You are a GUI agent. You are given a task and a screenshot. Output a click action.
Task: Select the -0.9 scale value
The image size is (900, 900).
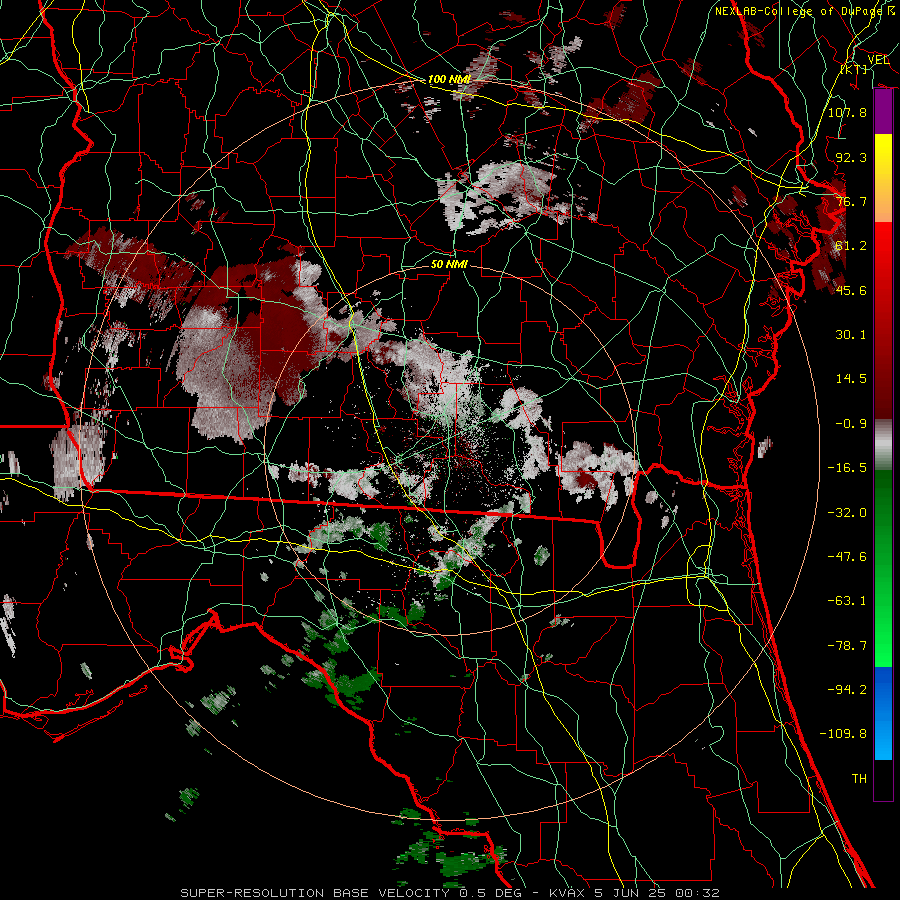851,424
